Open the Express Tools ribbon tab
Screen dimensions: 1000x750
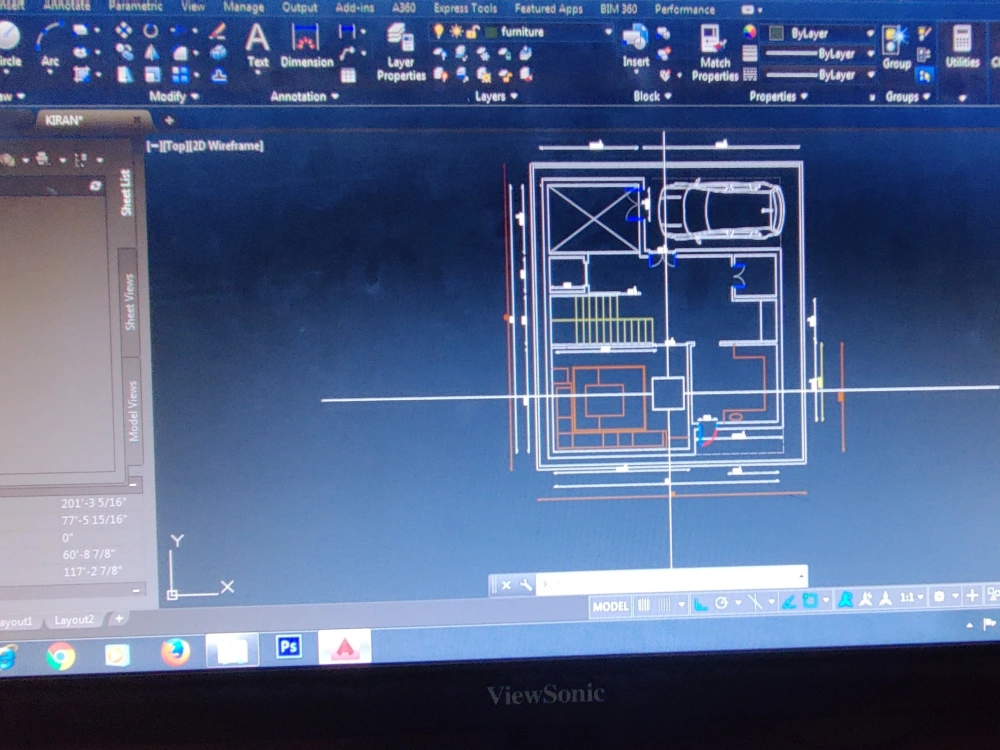pos(465,8)
